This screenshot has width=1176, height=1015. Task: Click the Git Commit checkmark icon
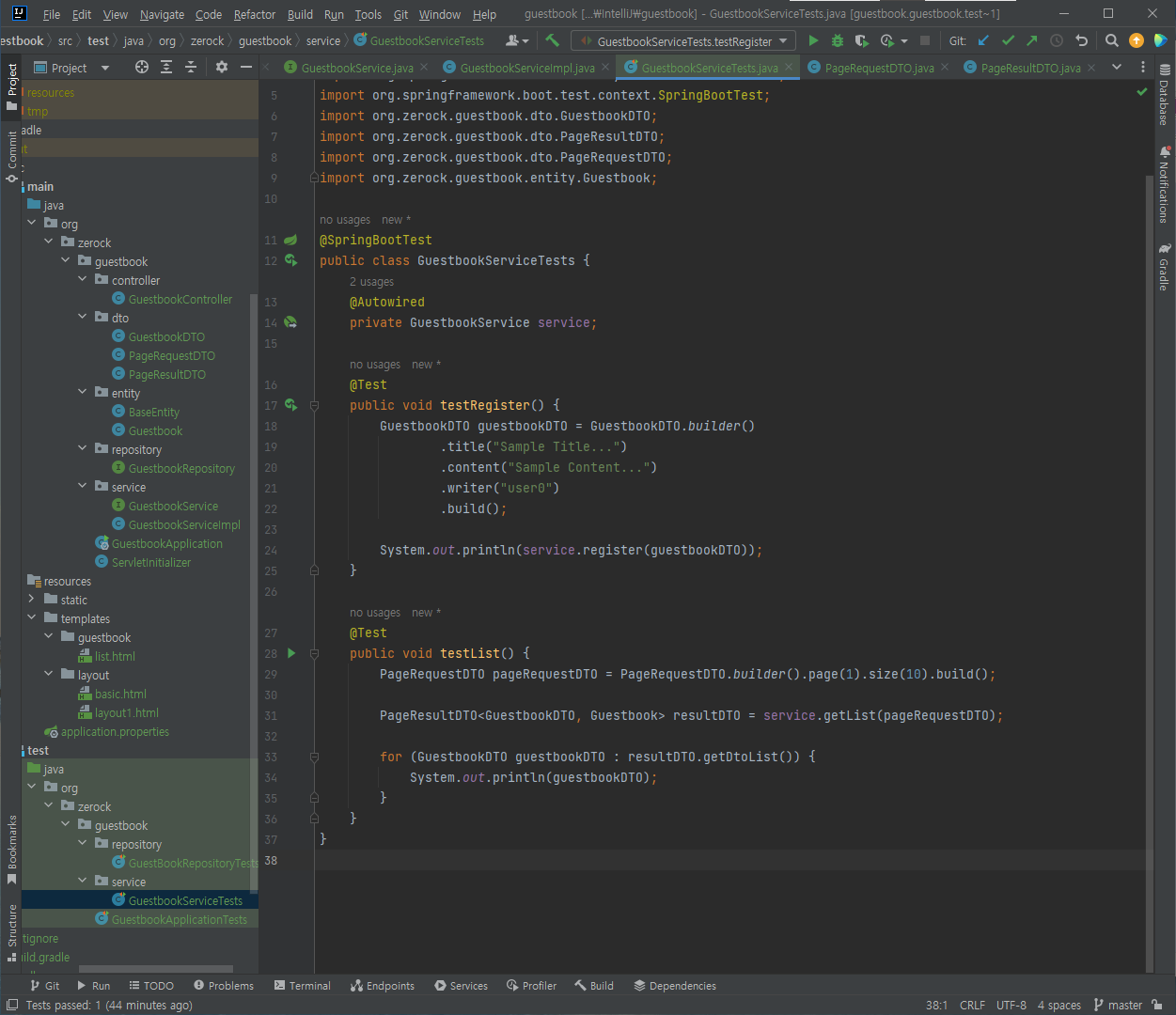point(1008,40)
